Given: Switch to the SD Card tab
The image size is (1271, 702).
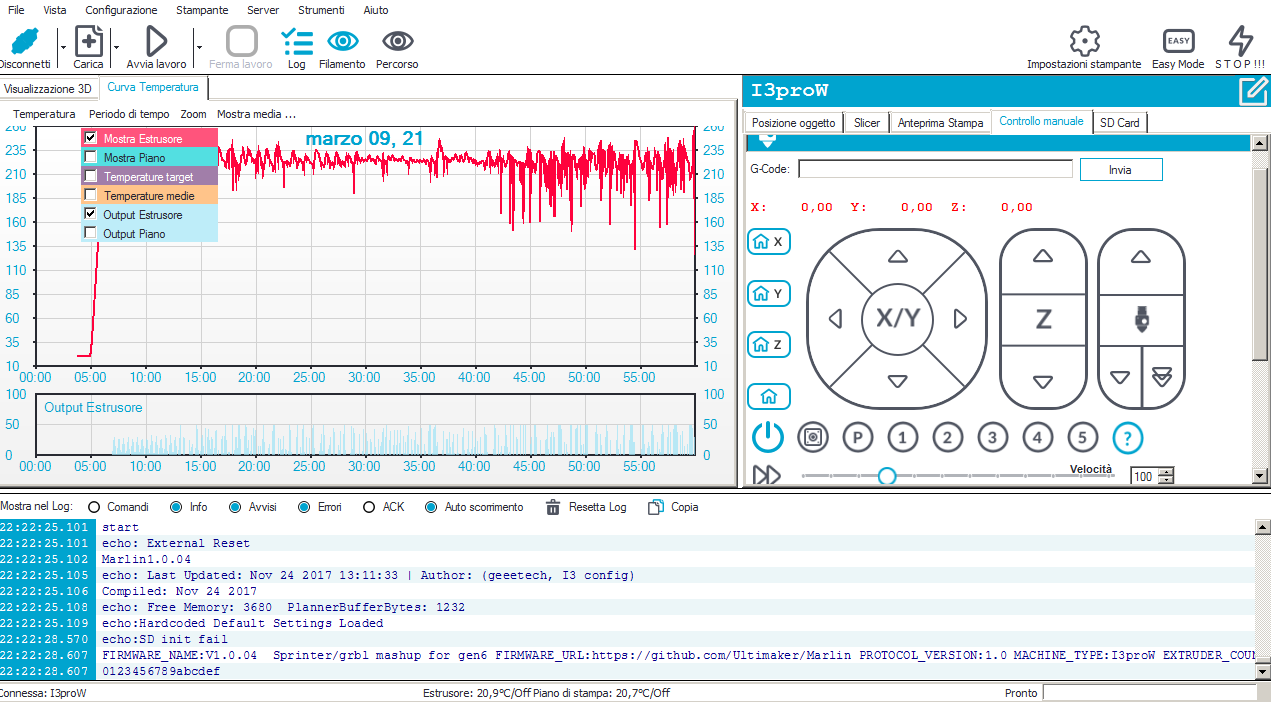Looking at the screenshot, I should [x=1119, y=122].
